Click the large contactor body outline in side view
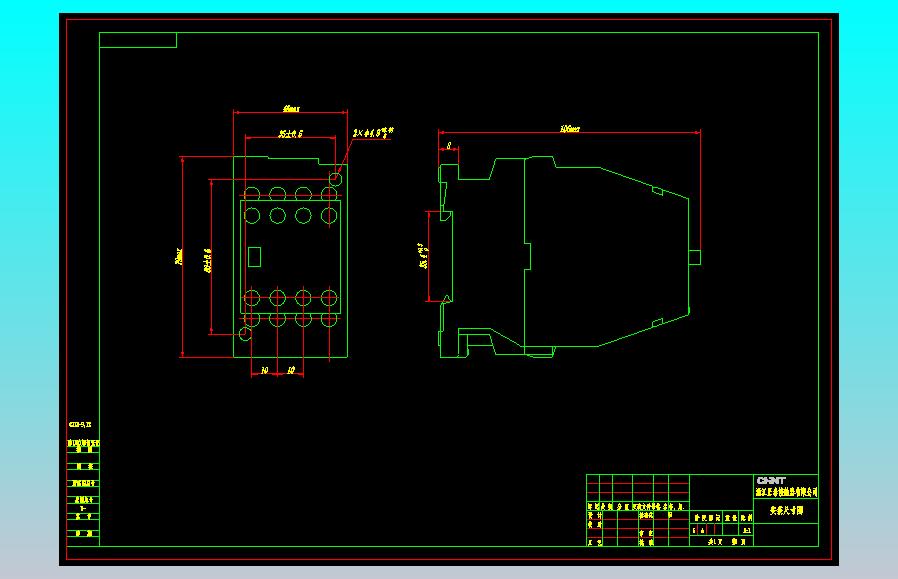Image resolution: width=898 pixels, height=579 pixels. pos(606,256)
